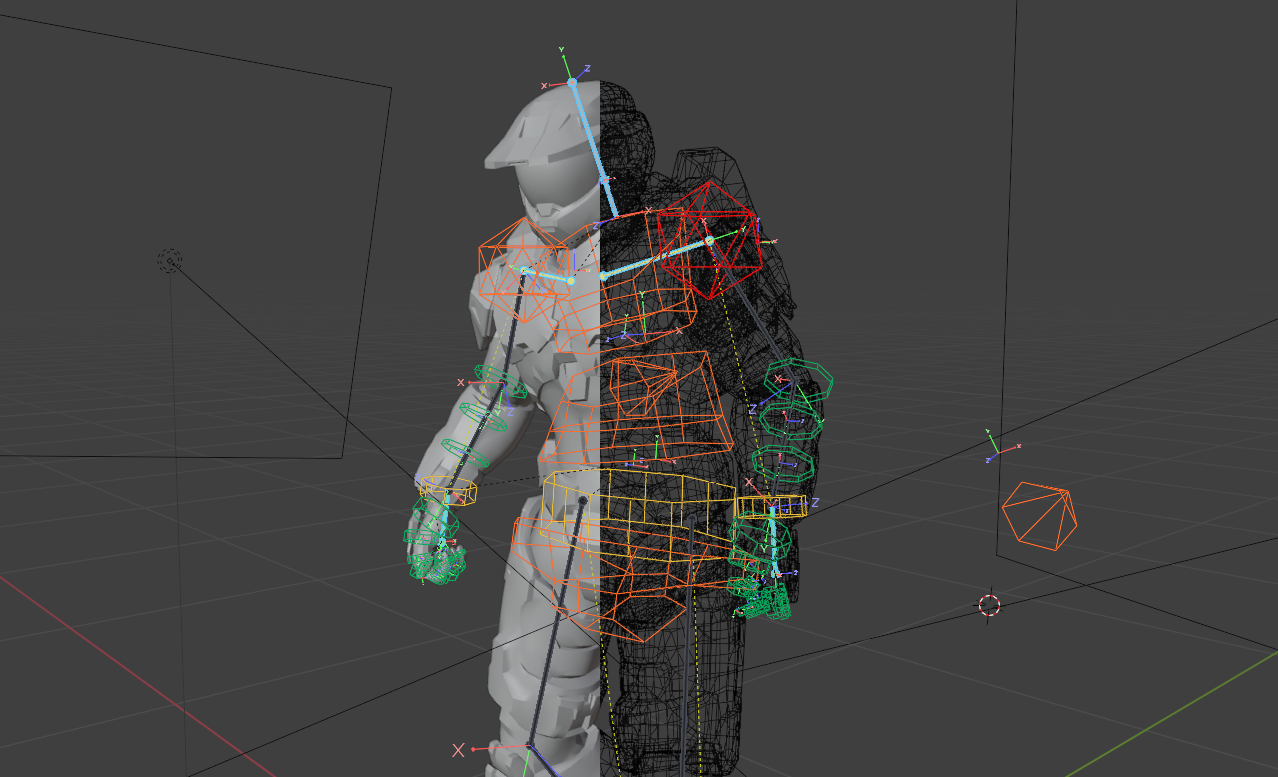Select the yellow box wrist control on the wireframe side

[x=771, y=506]
